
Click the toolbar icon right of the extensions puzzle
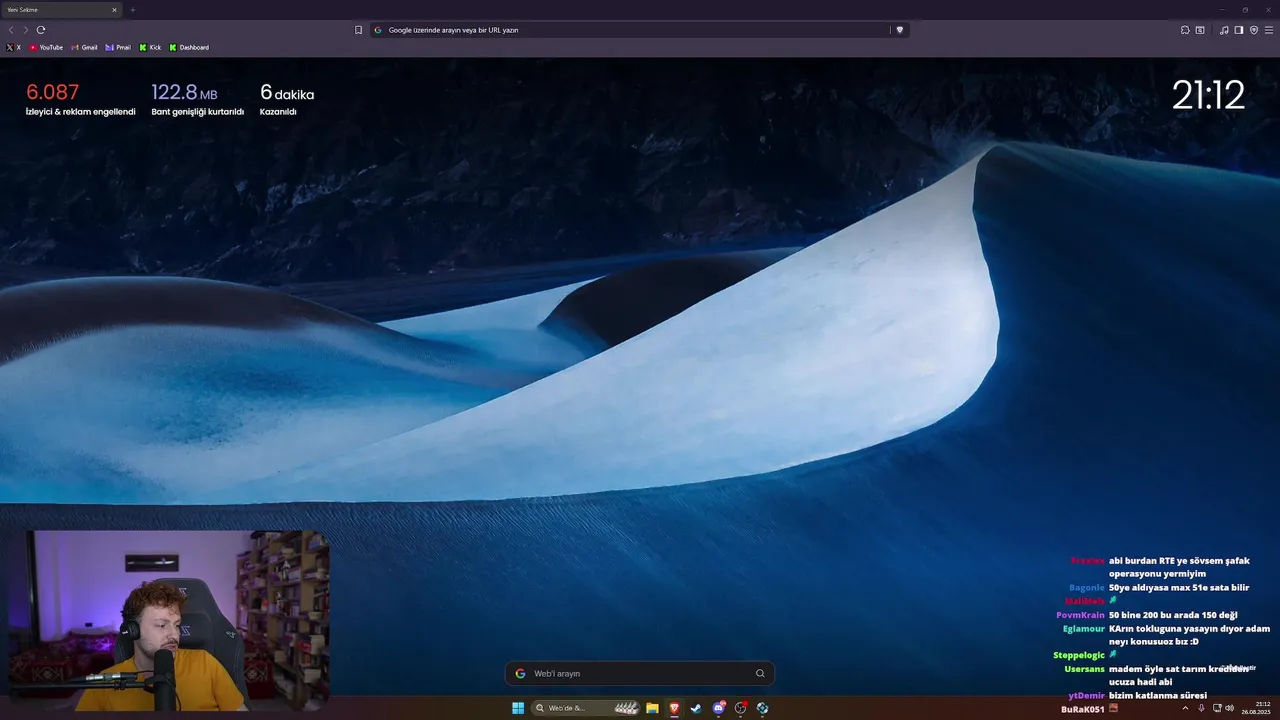(1200, 30)
